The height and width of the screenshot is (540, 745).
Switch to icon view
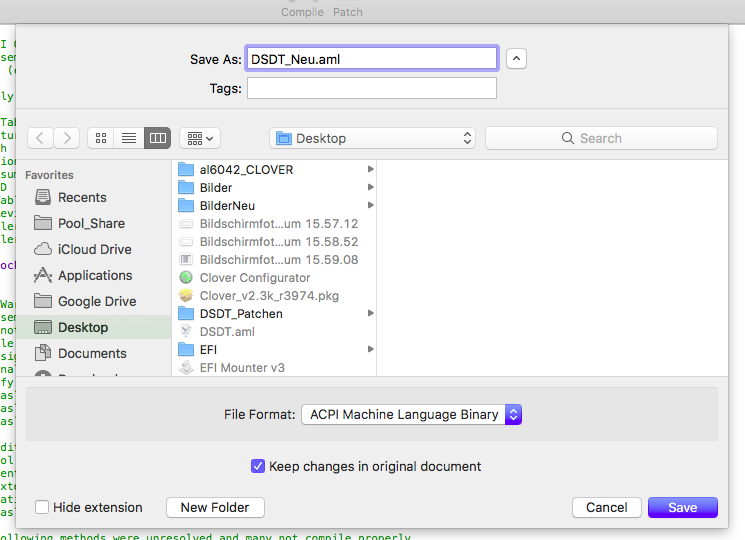click(101, 138)
